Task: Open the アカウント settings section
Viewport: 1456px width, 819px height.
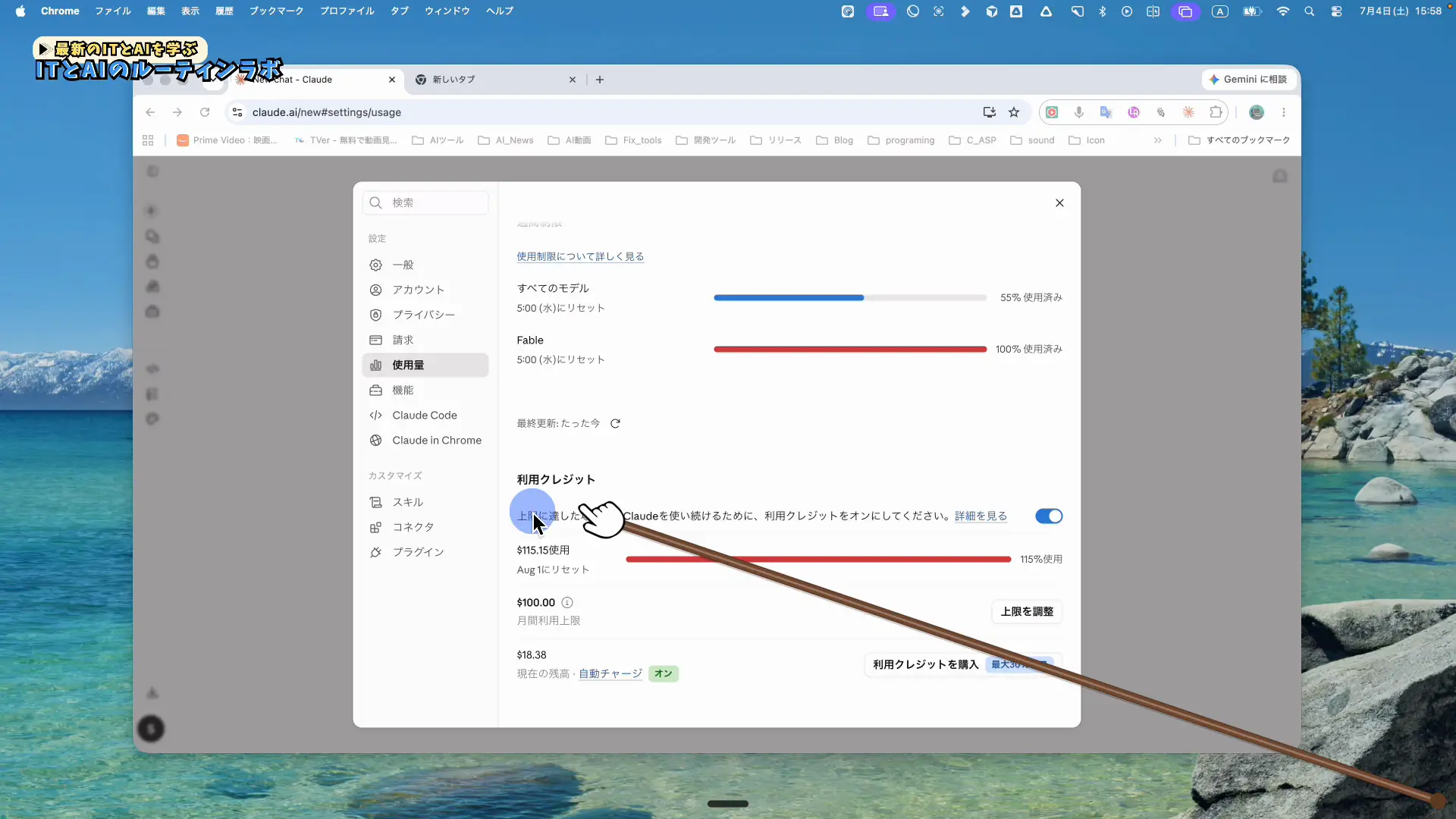Action: pyautogui.click(x=425, y=290)
